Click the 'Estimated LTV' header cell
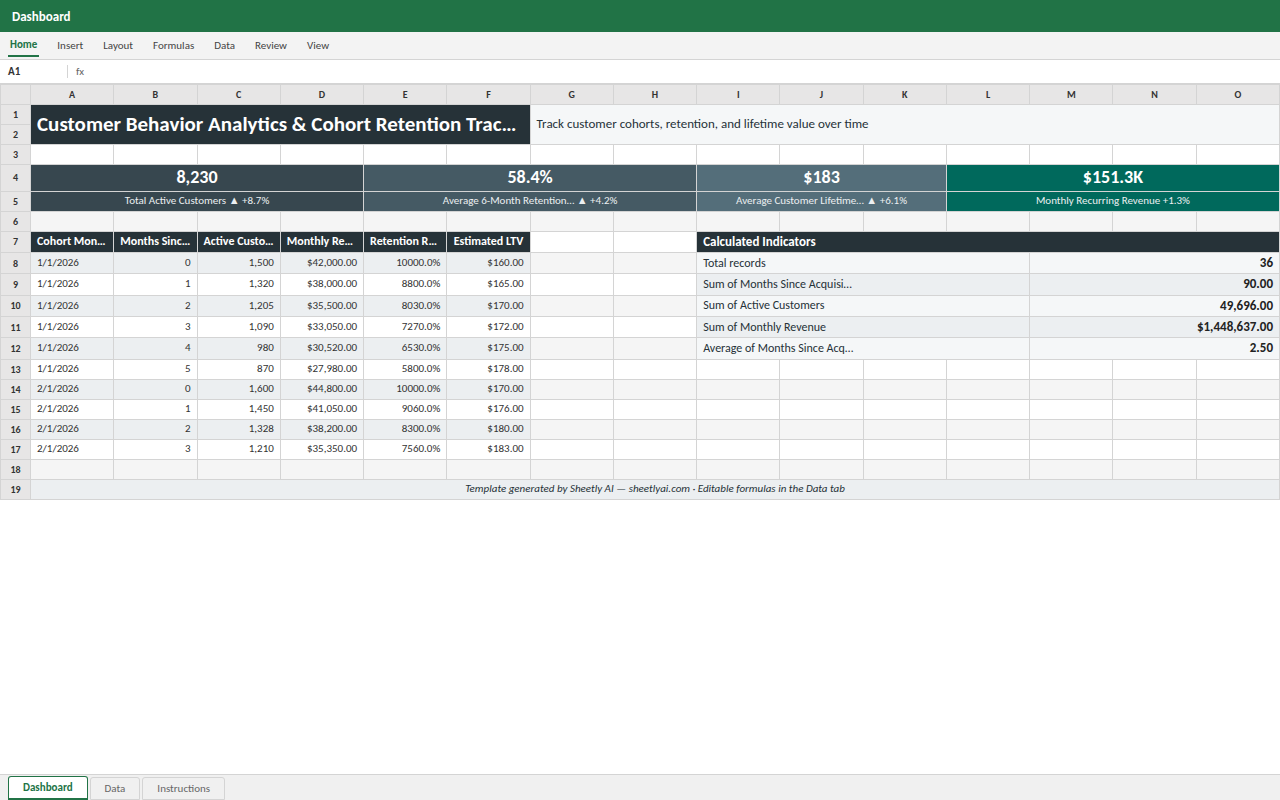The width and height of the screenshot is (1280, 800). (x=489, y=242)
